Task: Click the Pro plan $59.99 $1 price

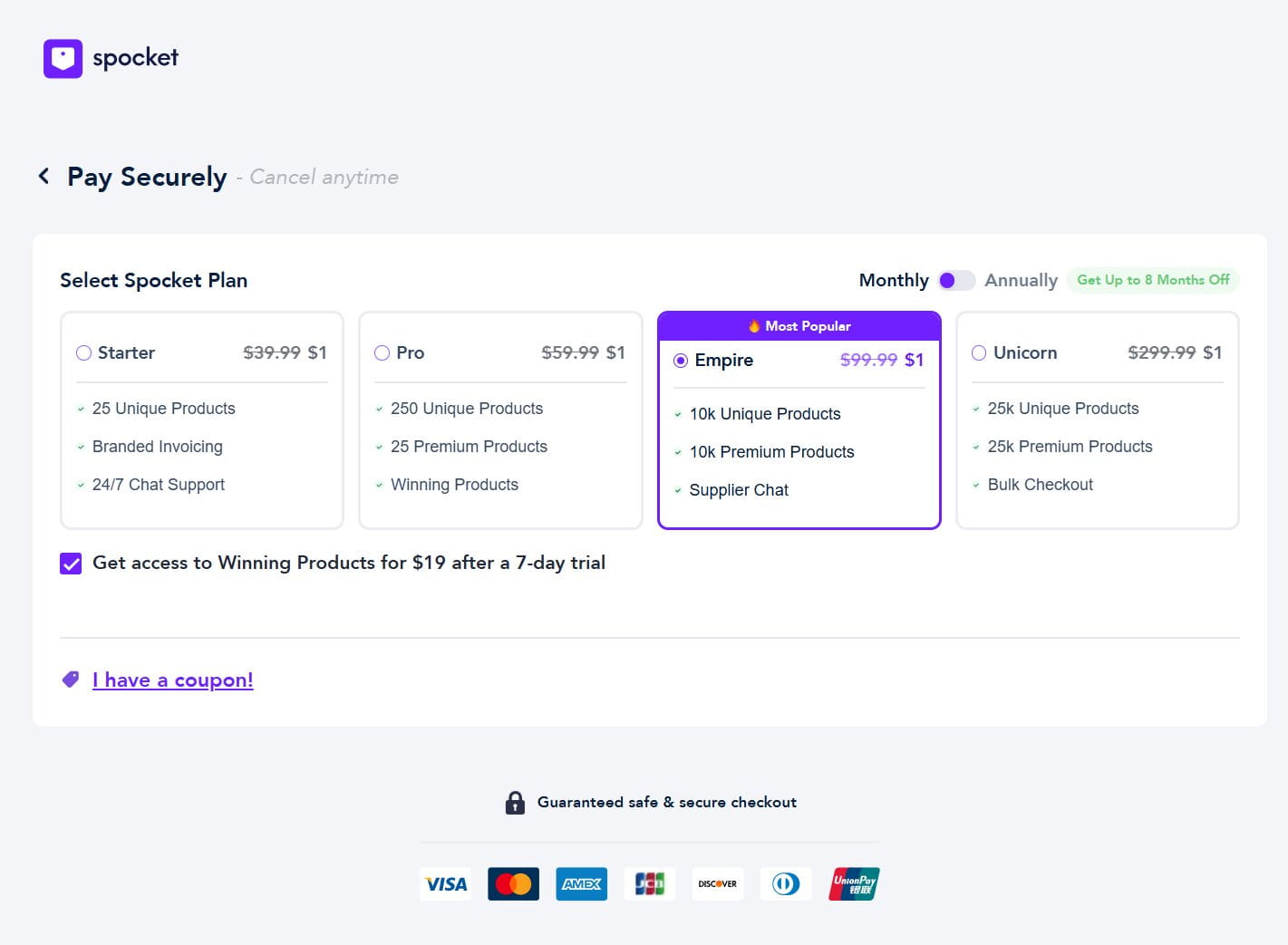Action: click(583, 352)
